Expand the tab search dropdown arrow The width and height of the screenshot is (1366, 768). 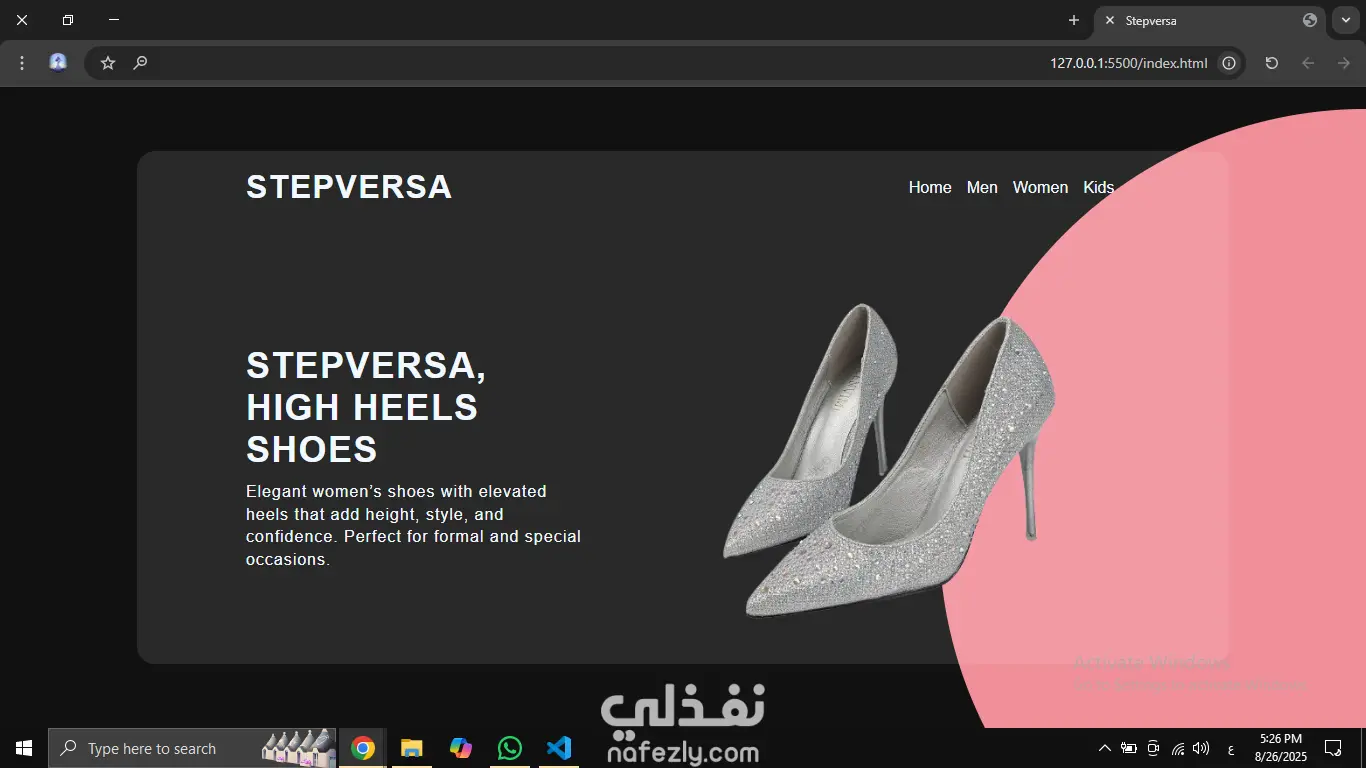(x=1346, y=20)
